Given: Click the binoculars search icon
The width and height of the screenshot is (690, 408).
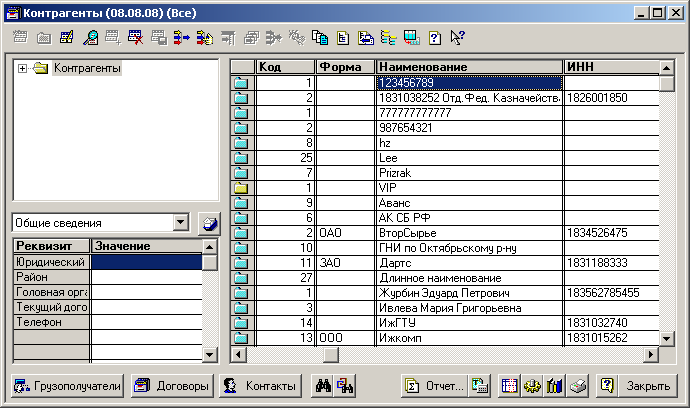Looking at the screenshot, I should [324, 386].
